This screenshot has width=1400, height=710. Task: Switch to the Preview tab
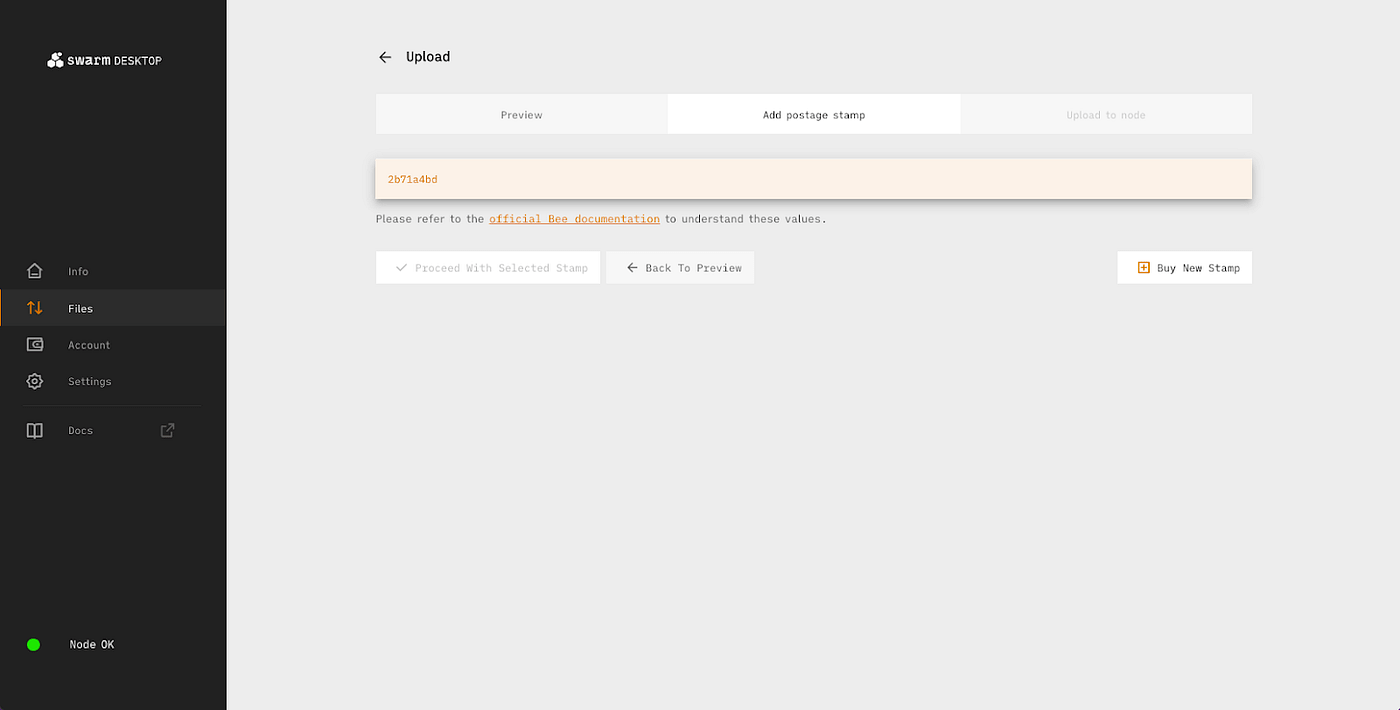(x=521, y=115)
